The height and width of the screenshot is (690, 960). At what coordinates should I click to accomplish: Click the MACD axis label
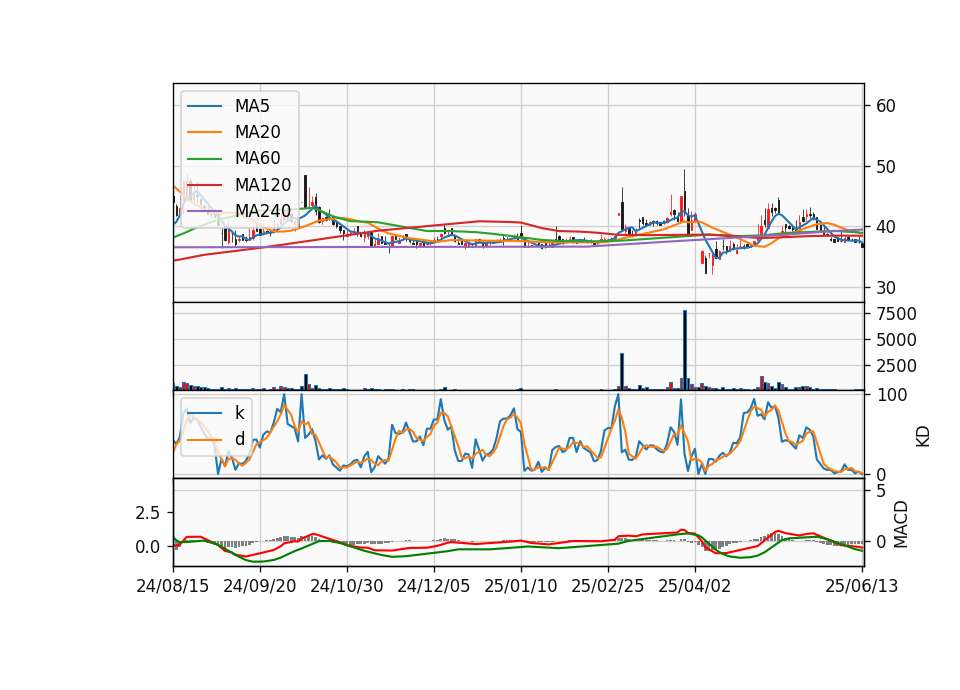900,525
